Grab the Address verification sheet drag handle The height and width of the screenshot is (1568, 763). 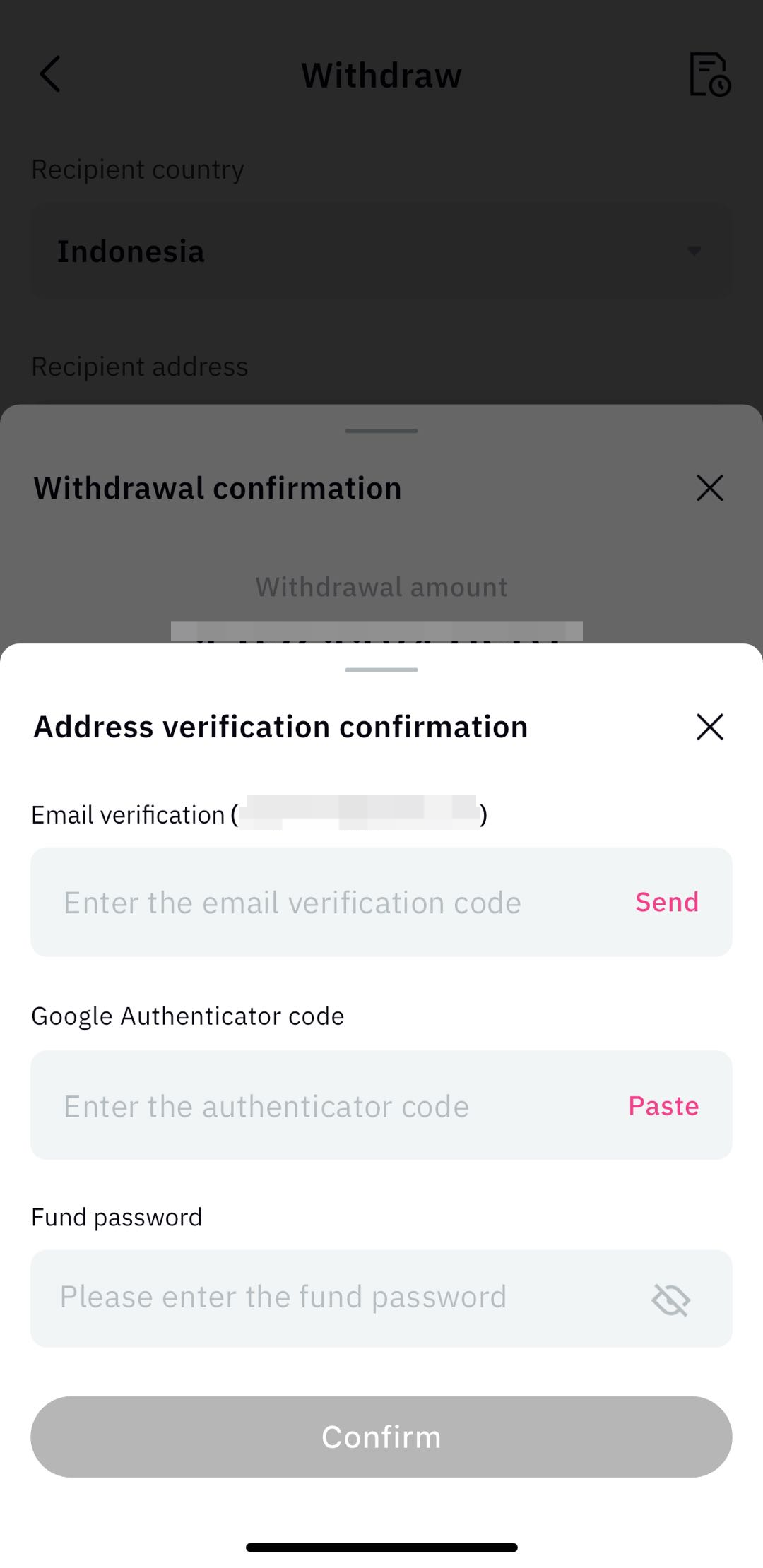(x=381, y=670)
